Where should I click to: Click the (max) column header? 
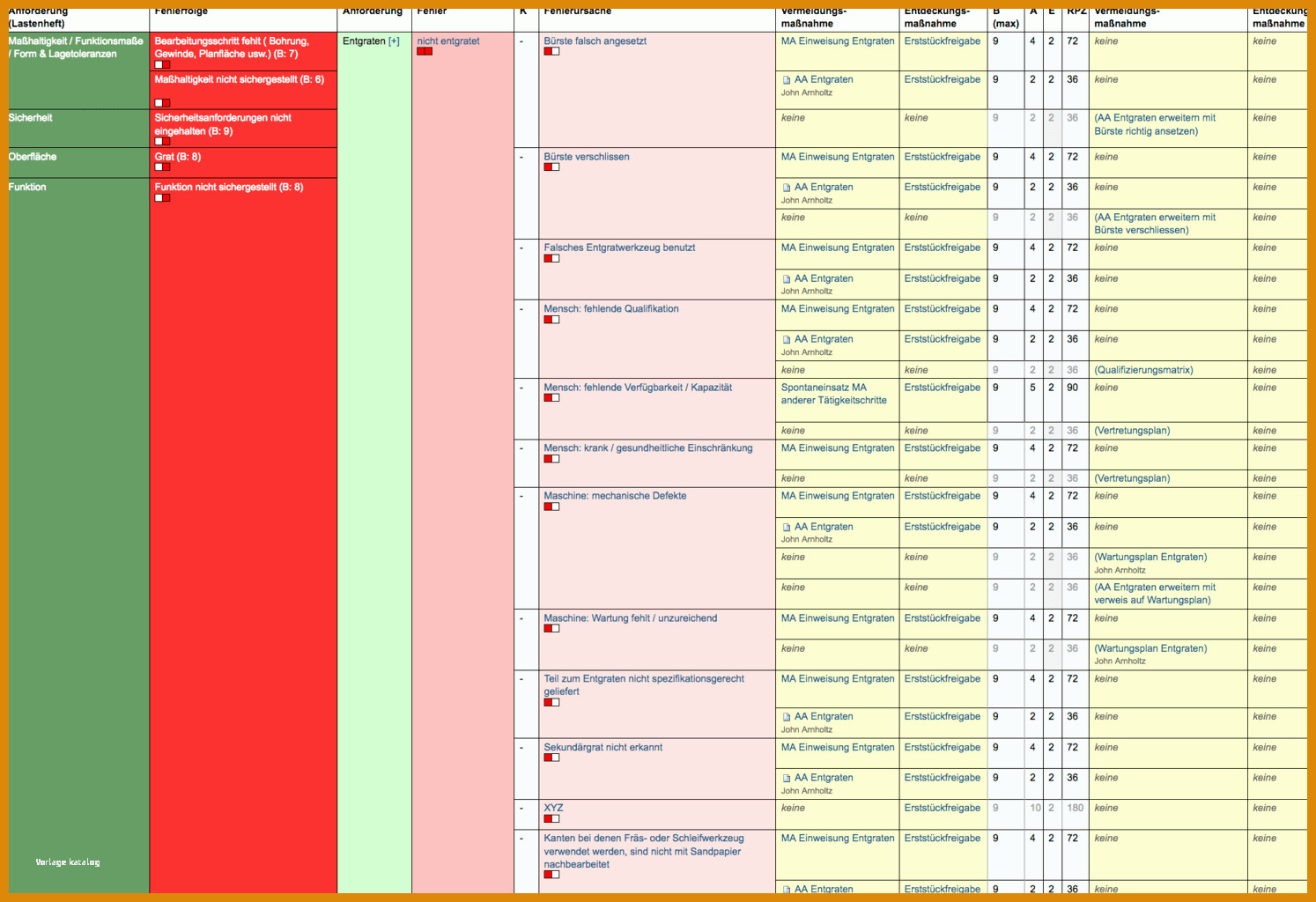tap(1006, 24)
